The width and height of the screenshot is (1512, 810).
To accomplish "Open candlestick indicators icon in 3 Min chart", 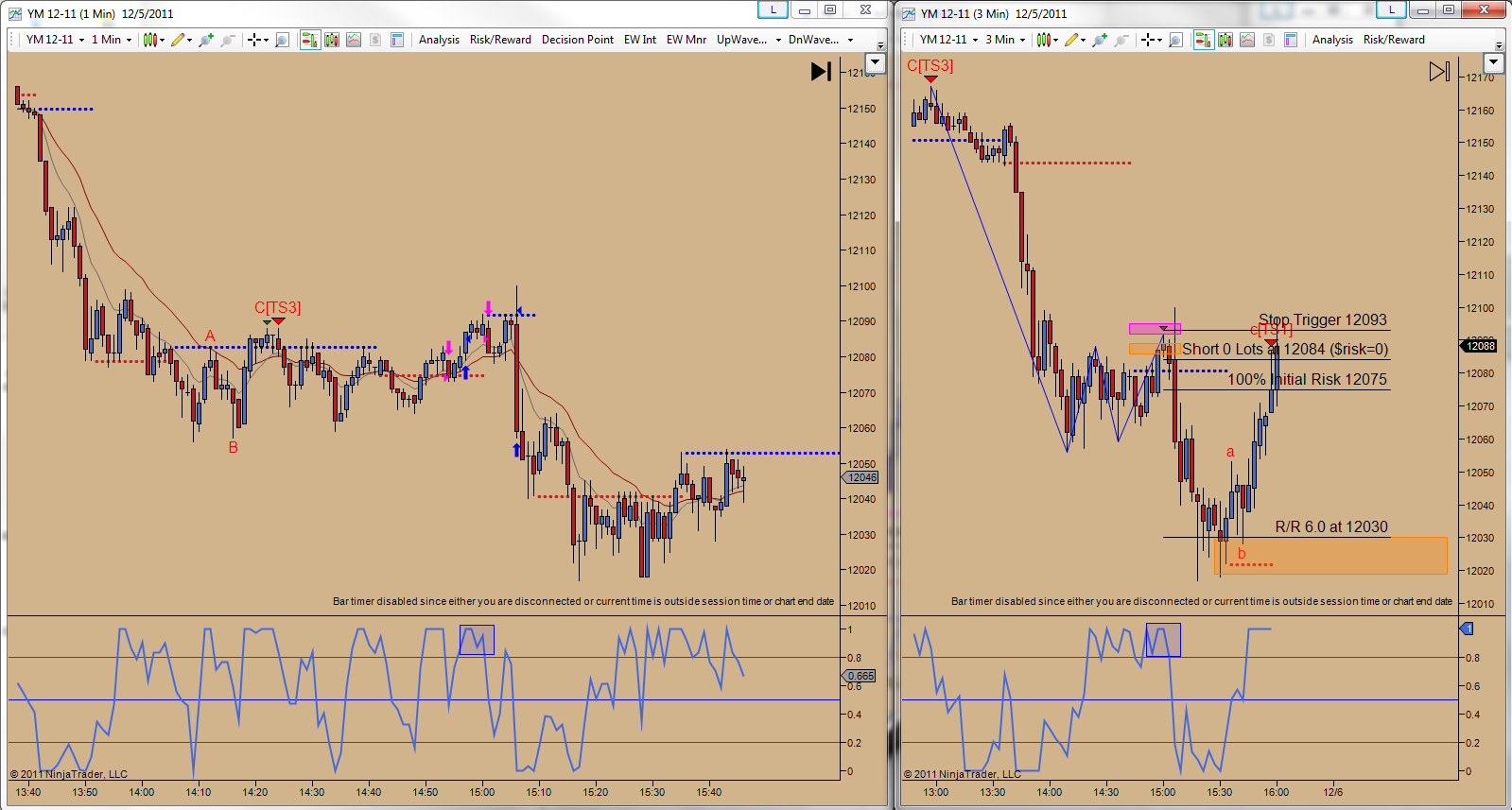I will pyautogui.click(x=1225, y=40).
